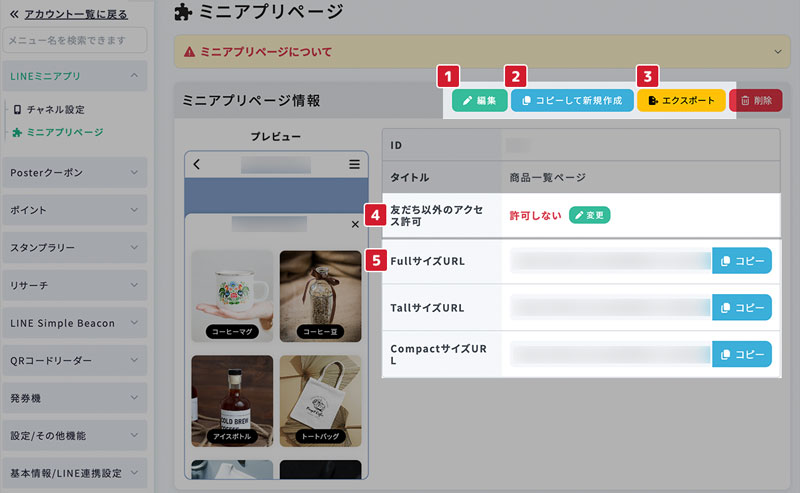Delete the mini app page (削除)
The width and height of the screenshot is (800, 493).
(x=756, y=101)
